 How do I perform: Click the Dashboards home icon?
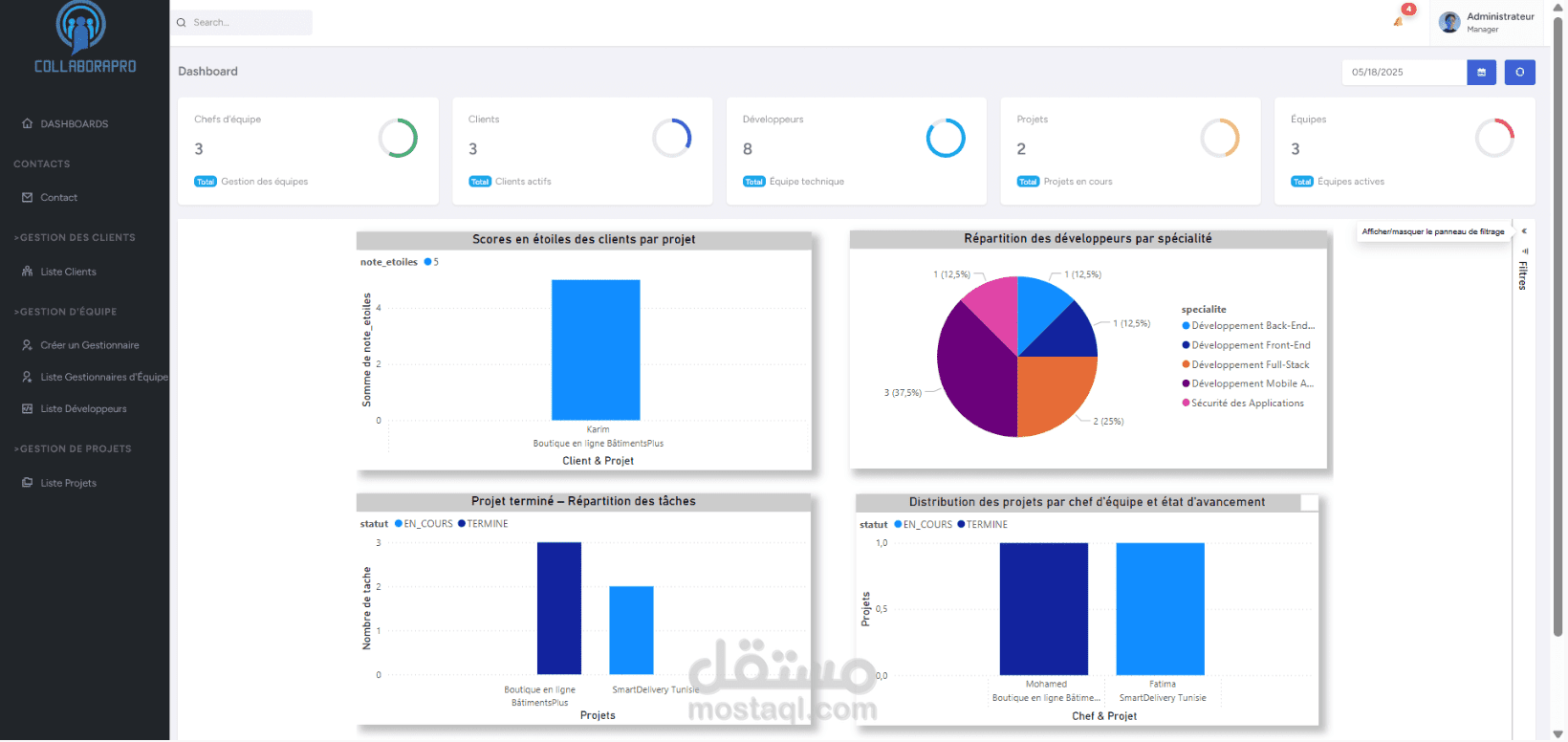(x=27, y=123)
